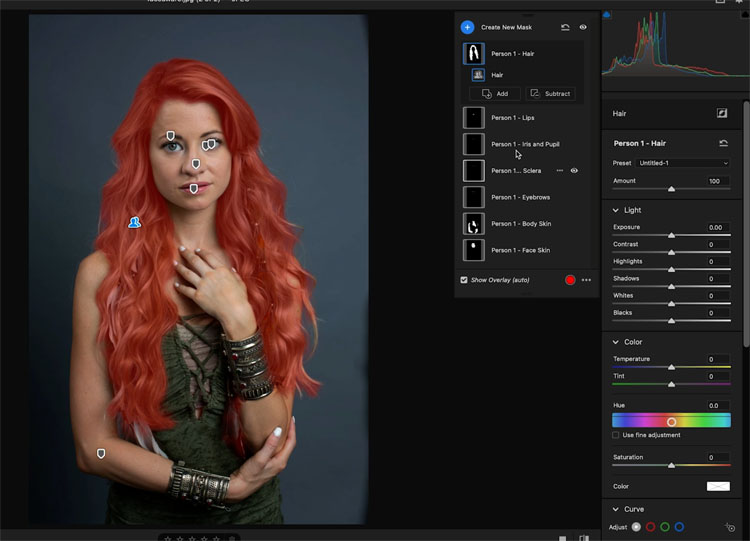Click the Contrast slider handle

click(672, 253)
